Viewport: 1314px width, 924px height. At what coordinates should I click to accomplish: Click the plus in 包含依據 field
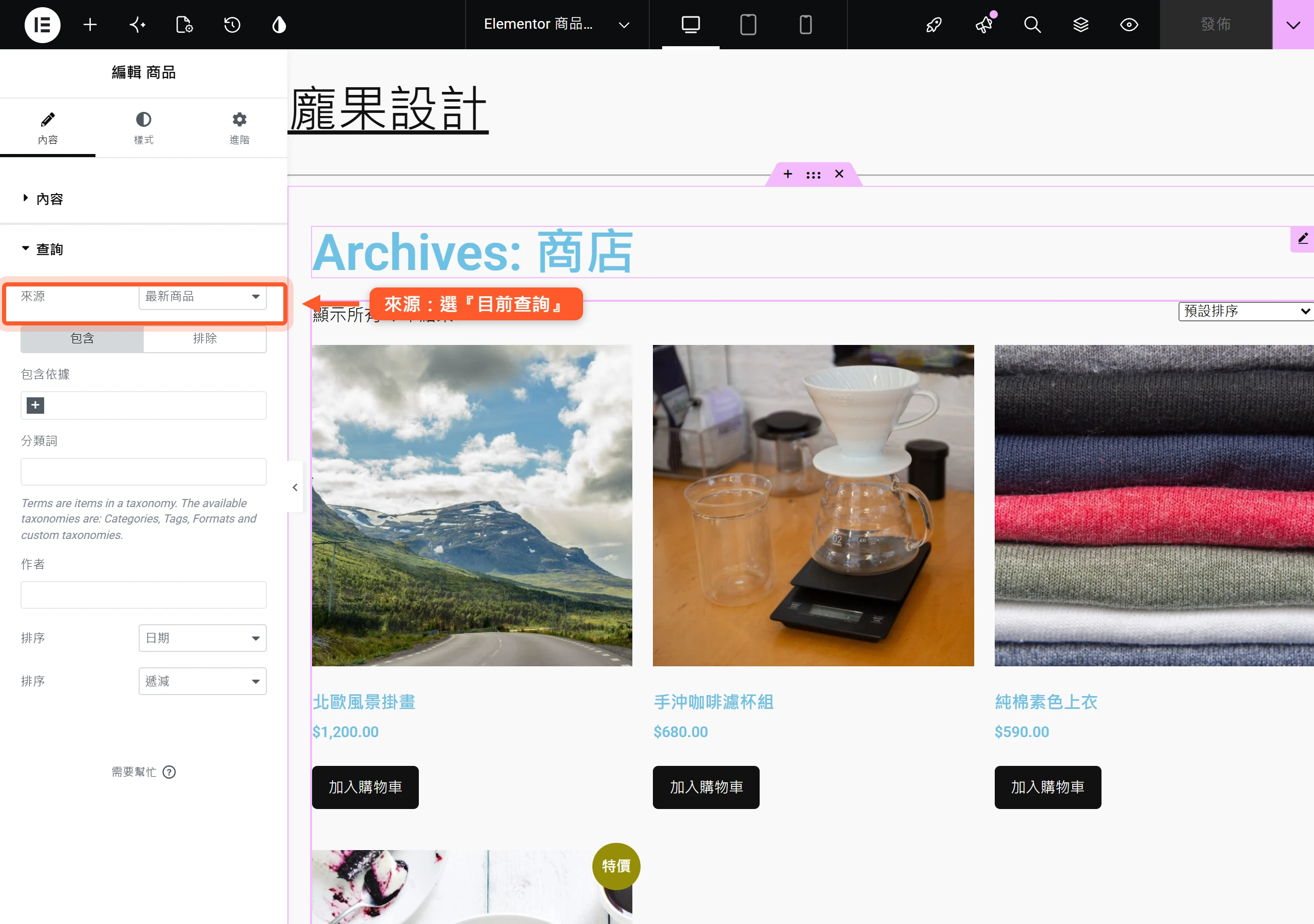[x=35, y=406]
